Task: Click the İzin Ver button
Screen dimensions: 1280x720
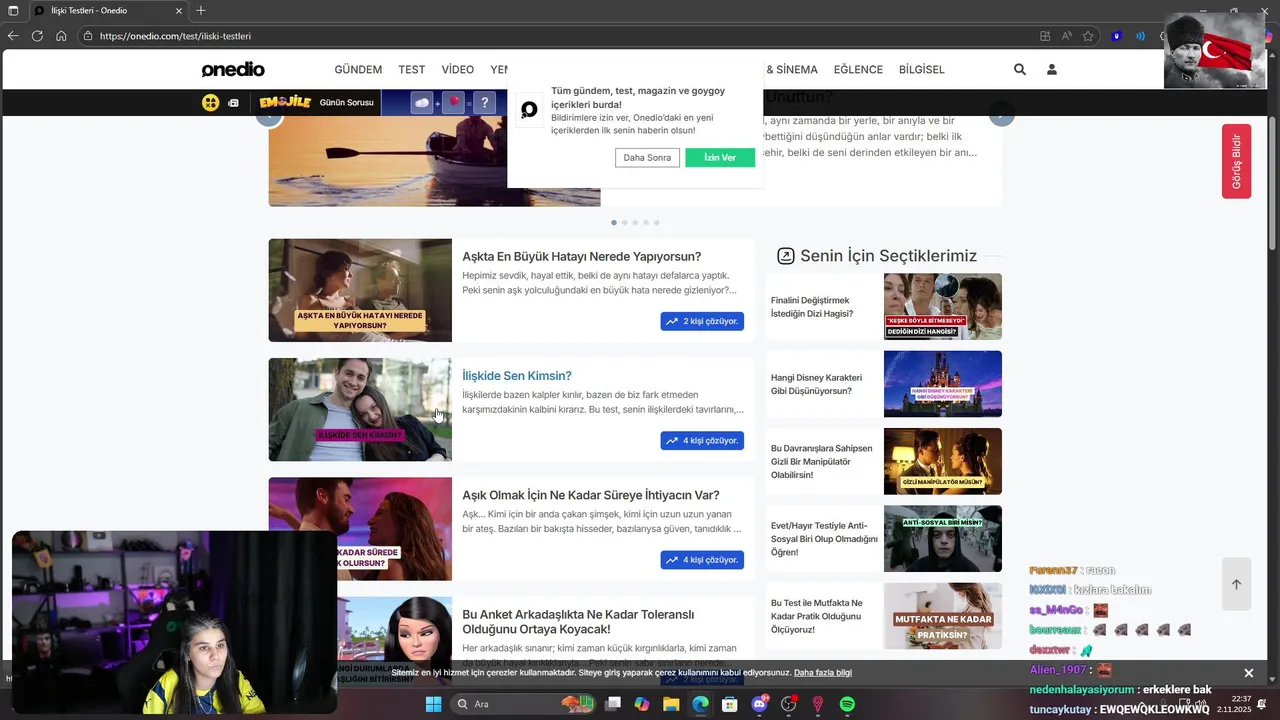Action: pos(720,157)
